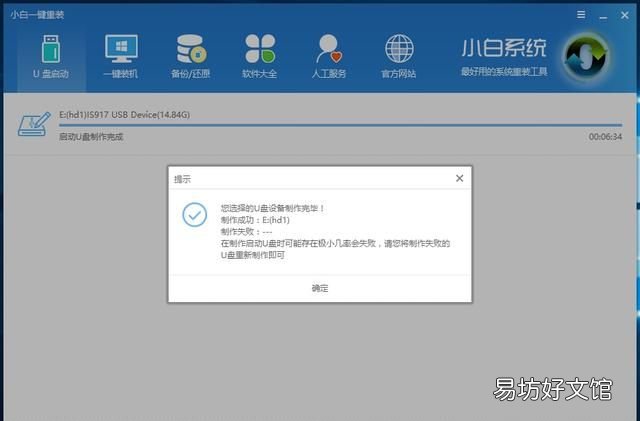Open 备份/还原 section

tap(190, 57)
